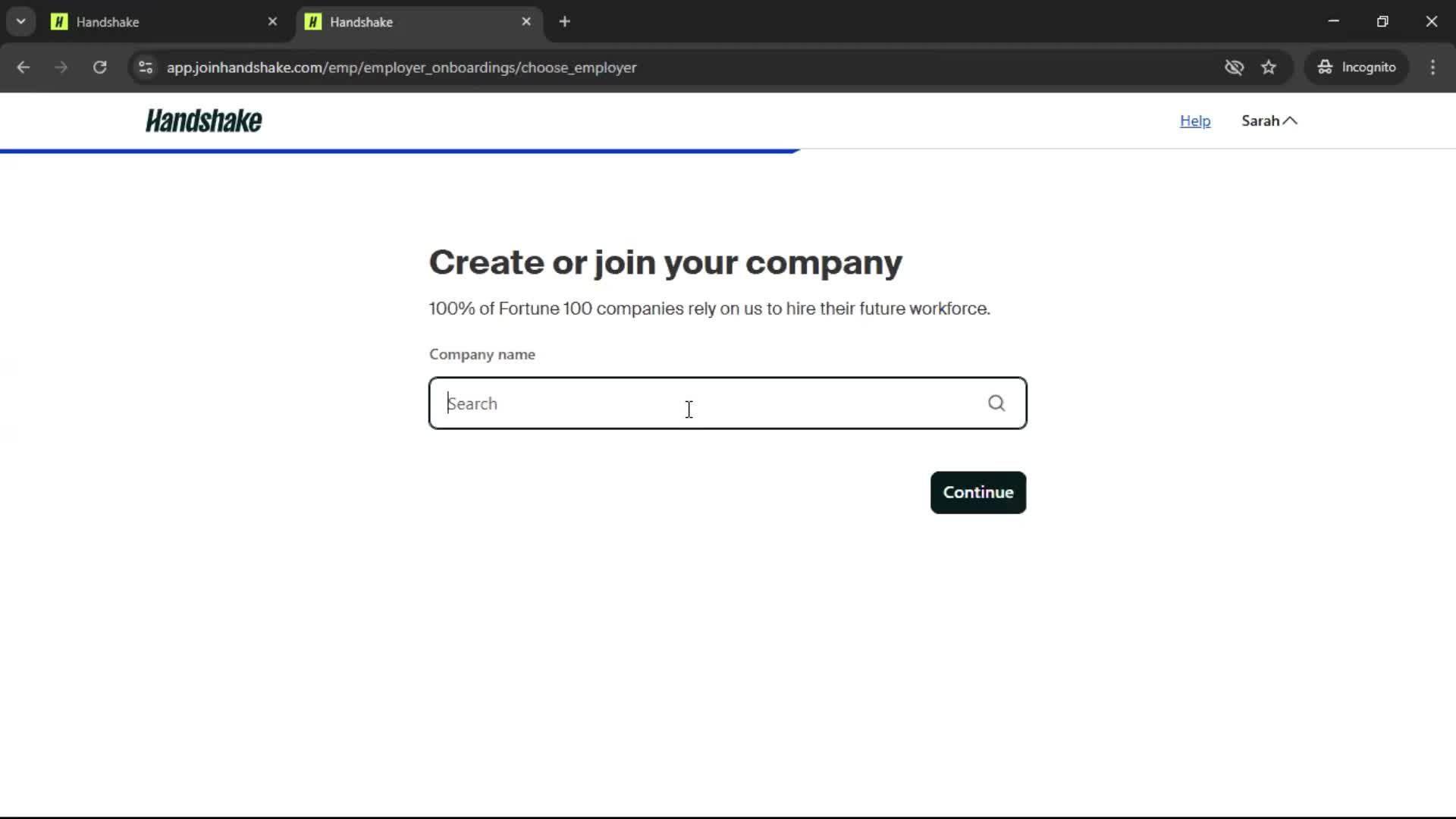Expand the Sarah account menu
The image size is (1456, 819).
point(1269,121)
